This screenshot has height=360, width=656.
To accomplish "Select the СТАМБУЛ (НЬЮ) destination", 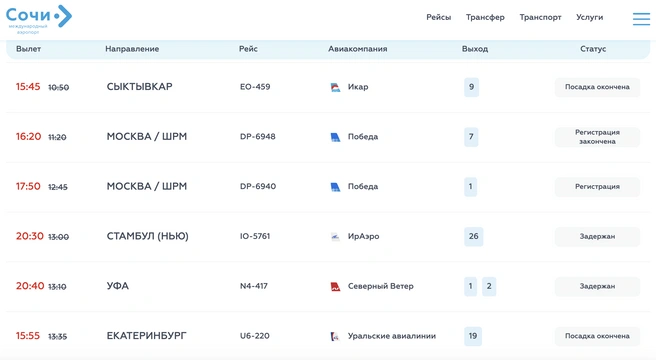I will (147, 236).
